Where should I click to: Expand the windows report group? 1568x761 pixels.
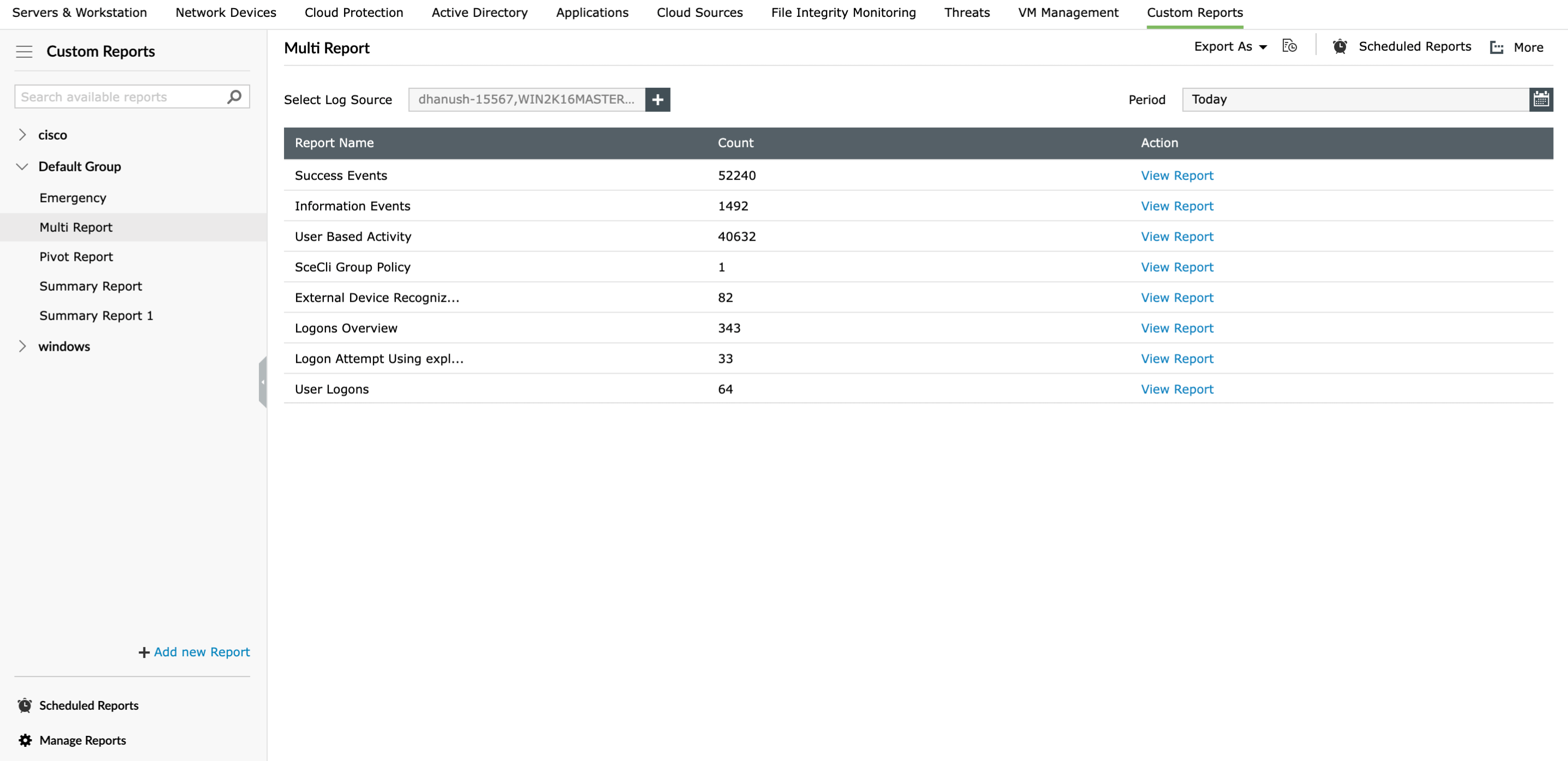22,346
